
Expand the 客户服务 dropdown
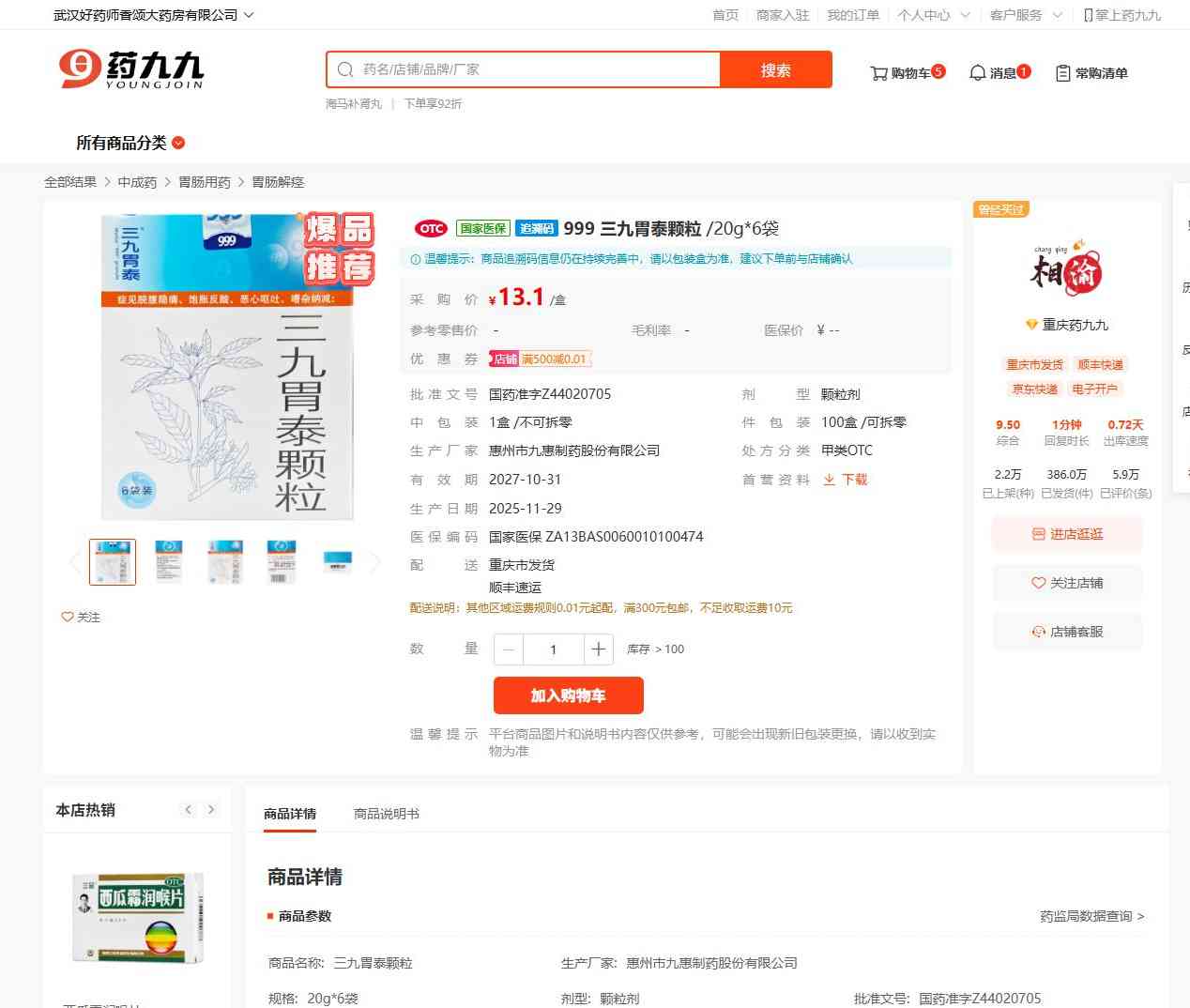[1026, 15]
